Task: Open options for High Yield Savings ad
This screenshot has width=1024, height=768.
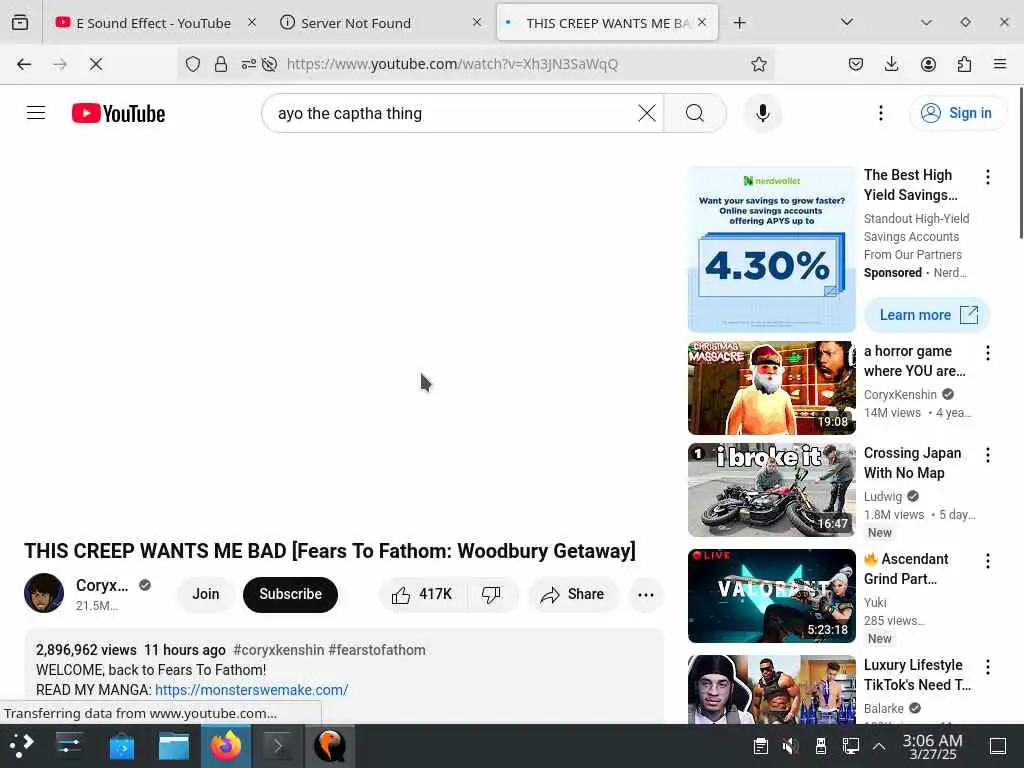Action: [x=987, y=177]
